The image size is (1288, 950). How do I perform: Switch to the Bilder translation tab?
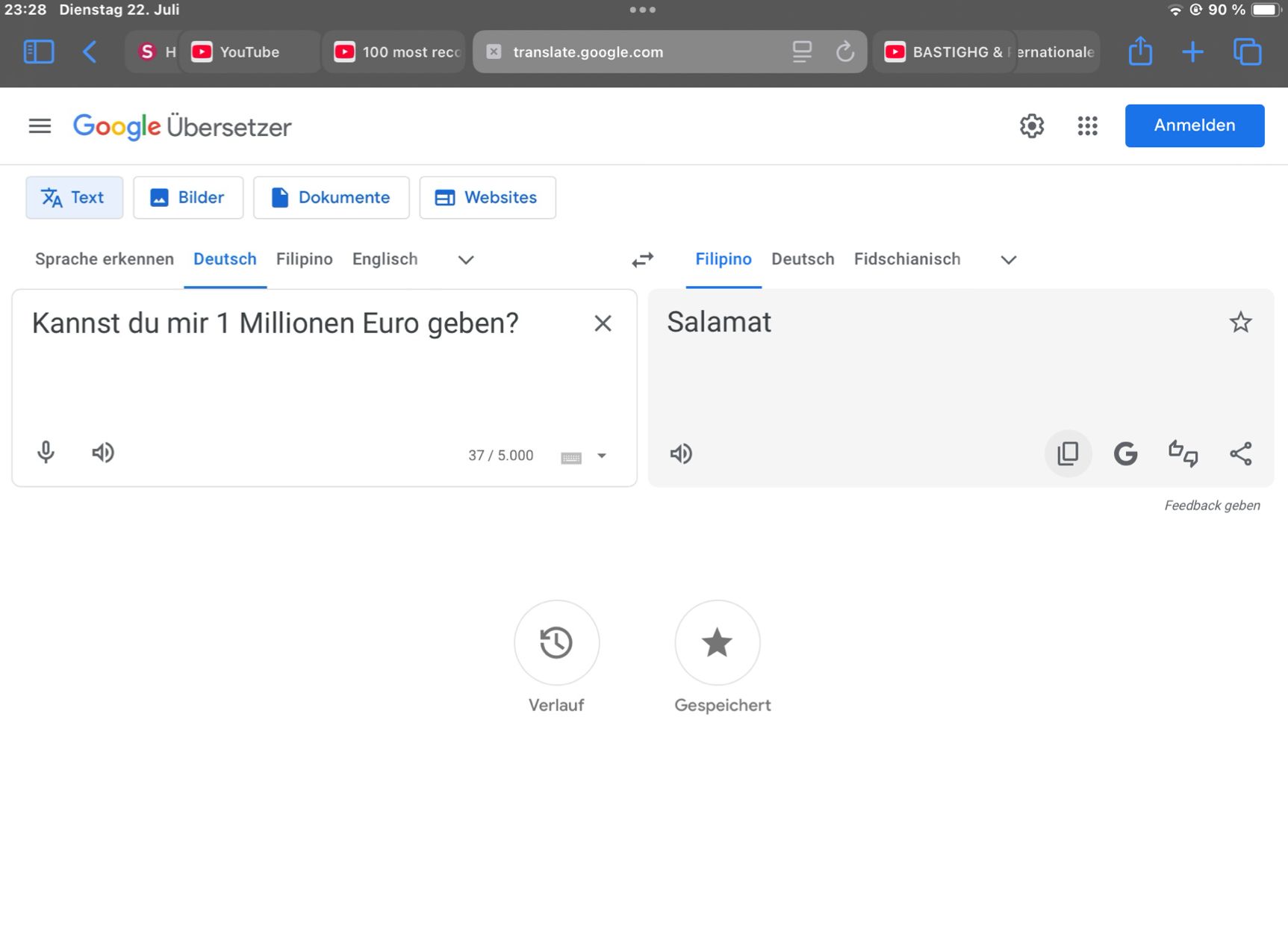coord(188,198)
